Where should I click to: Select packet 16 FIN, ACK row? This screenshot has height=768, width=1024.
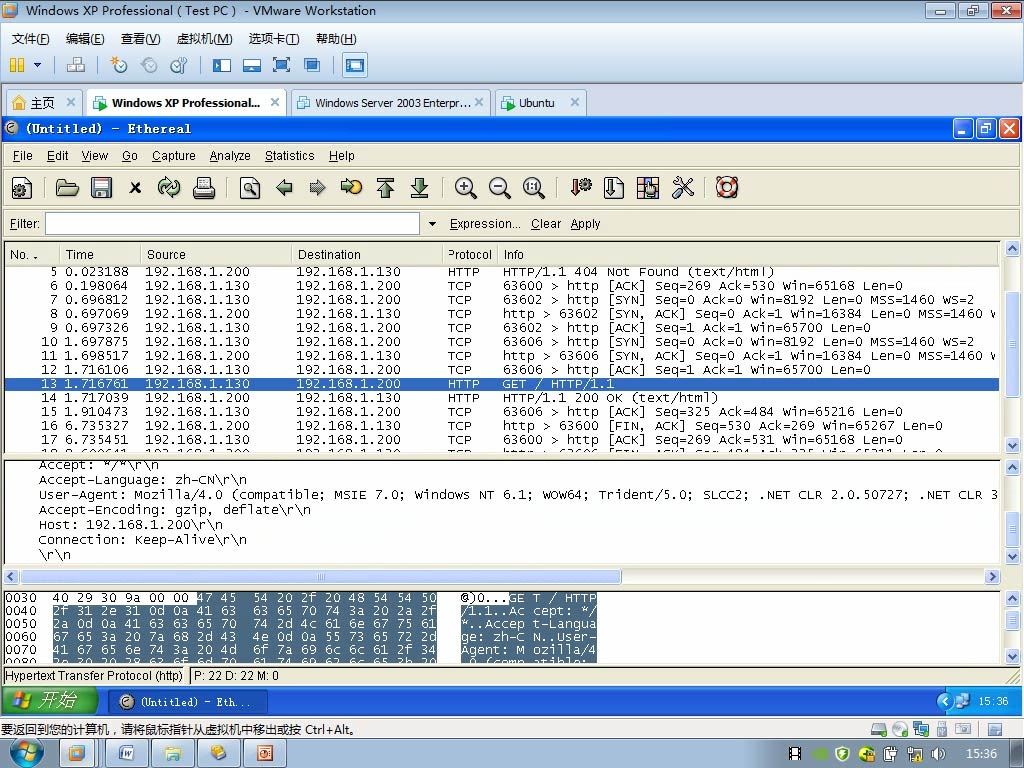point(502,426)
